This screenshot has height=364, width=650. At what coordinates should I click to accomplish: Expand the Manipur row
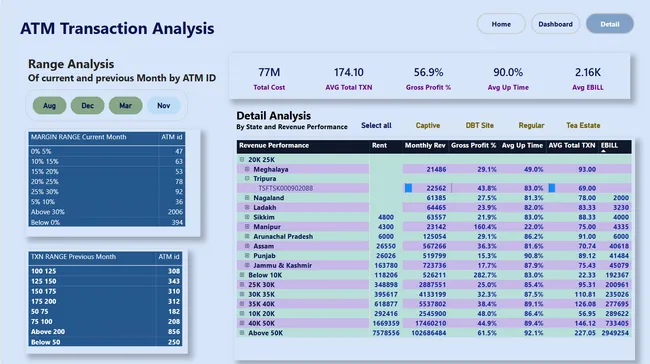click(x=247, y=227)
